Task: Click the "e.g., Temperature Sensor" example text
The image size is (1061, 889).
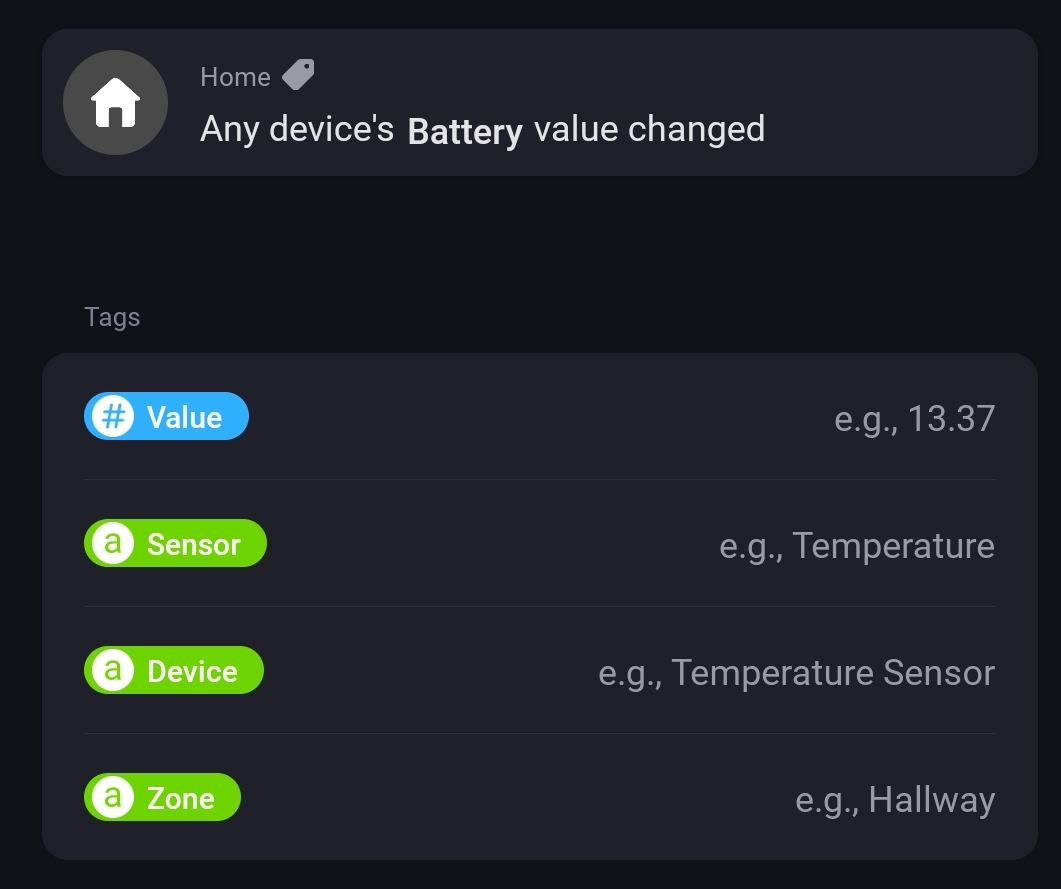Action: [796, 672]
